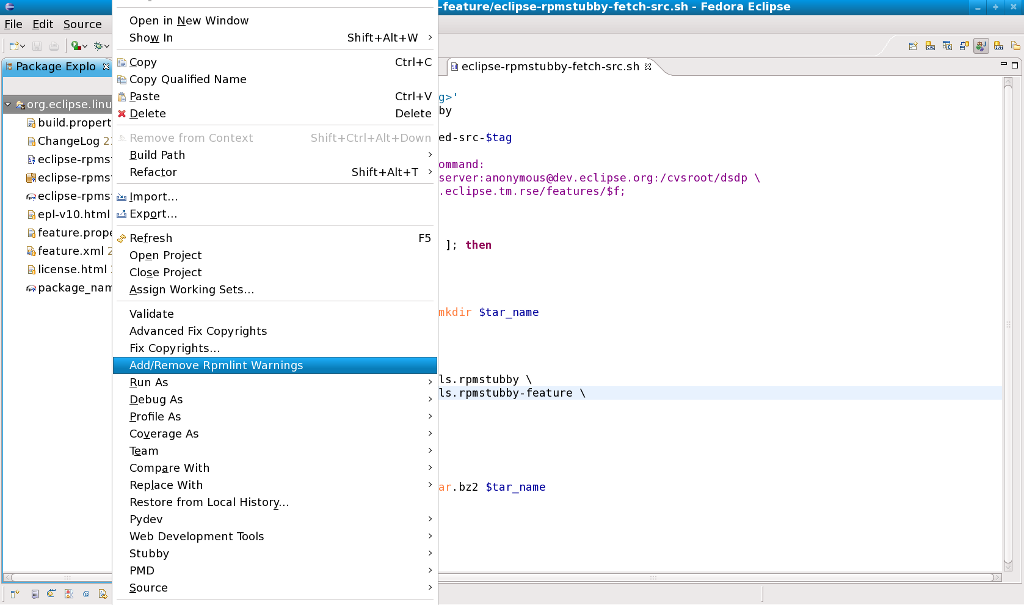
Task: Expand the Run As submenu
Action: pyautogui.click(x=275, y=382)
